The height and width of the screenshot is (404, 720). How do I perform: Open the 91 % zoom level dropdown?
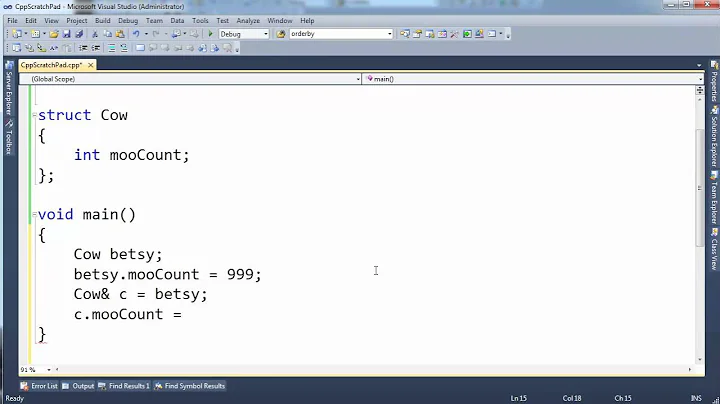(x=49, y=370)
